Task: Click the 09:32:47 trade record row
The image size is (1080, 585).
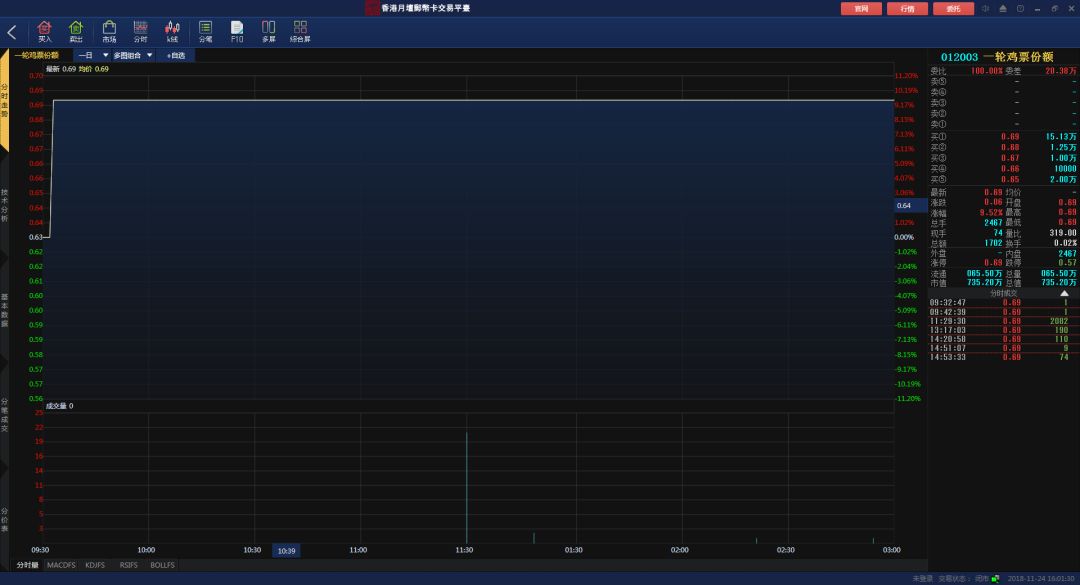Action: [x=1003, y=302]
